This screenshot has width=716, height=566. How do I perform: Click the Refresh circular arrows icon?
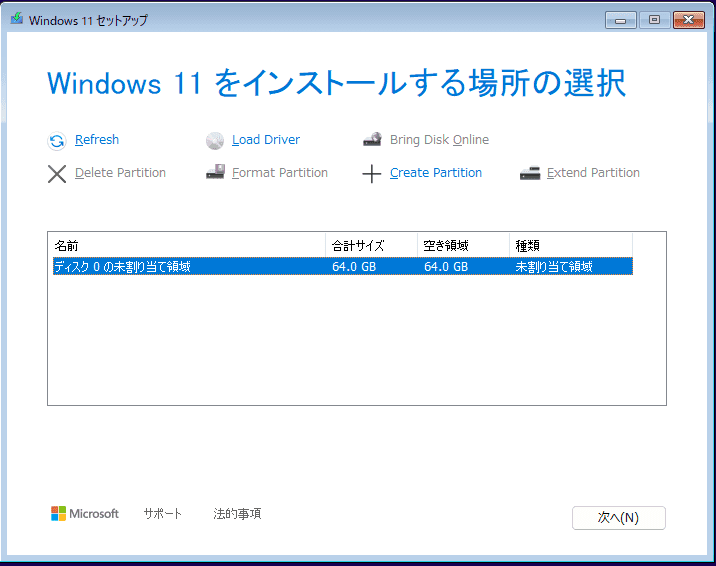tap(57, 141)
